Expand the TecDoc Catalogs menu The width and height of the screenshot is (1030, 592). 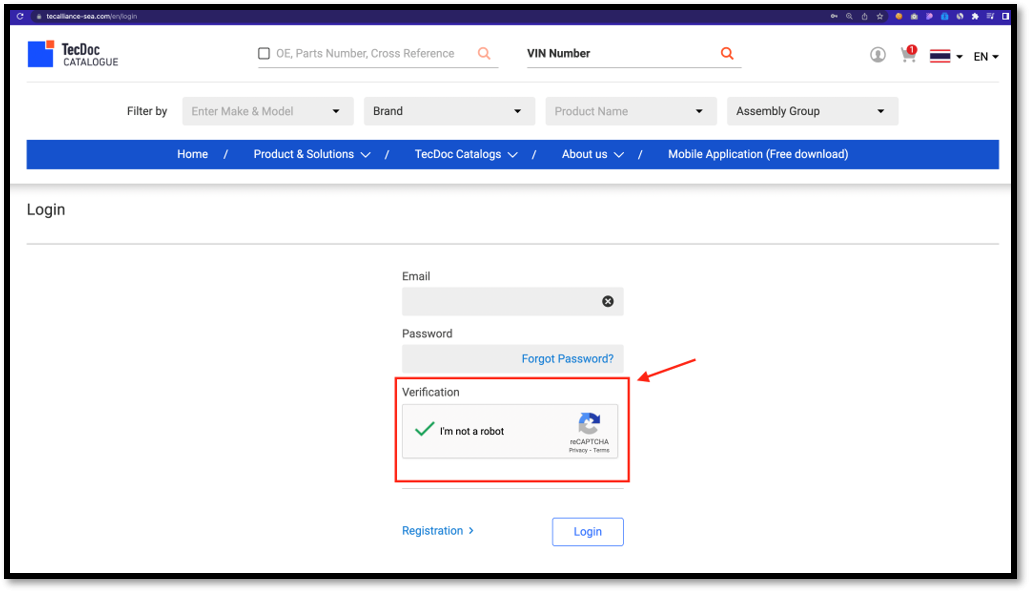click(x=466, y=154)
